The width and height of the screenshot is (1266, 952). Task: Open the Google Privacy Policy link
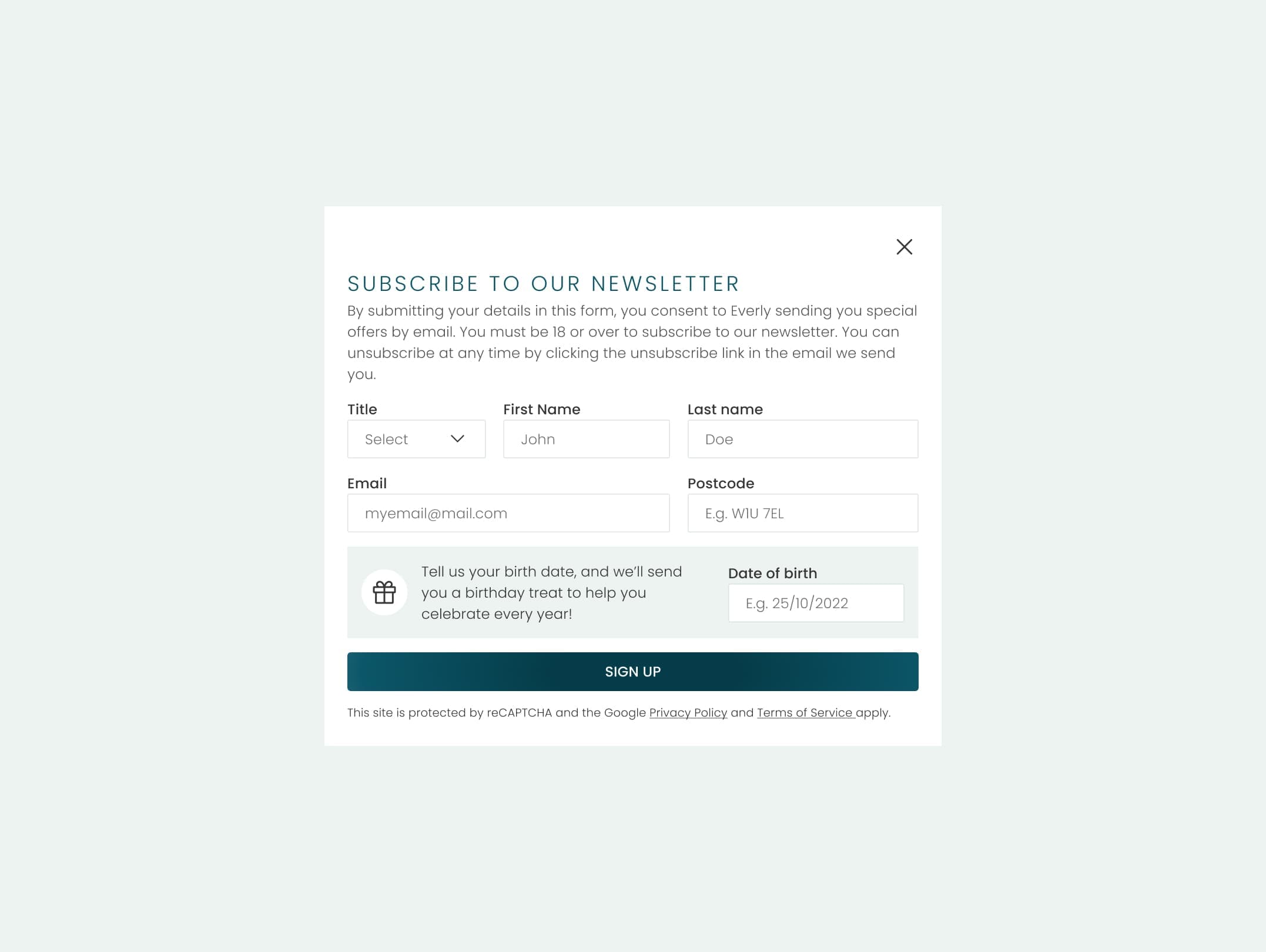688,713
